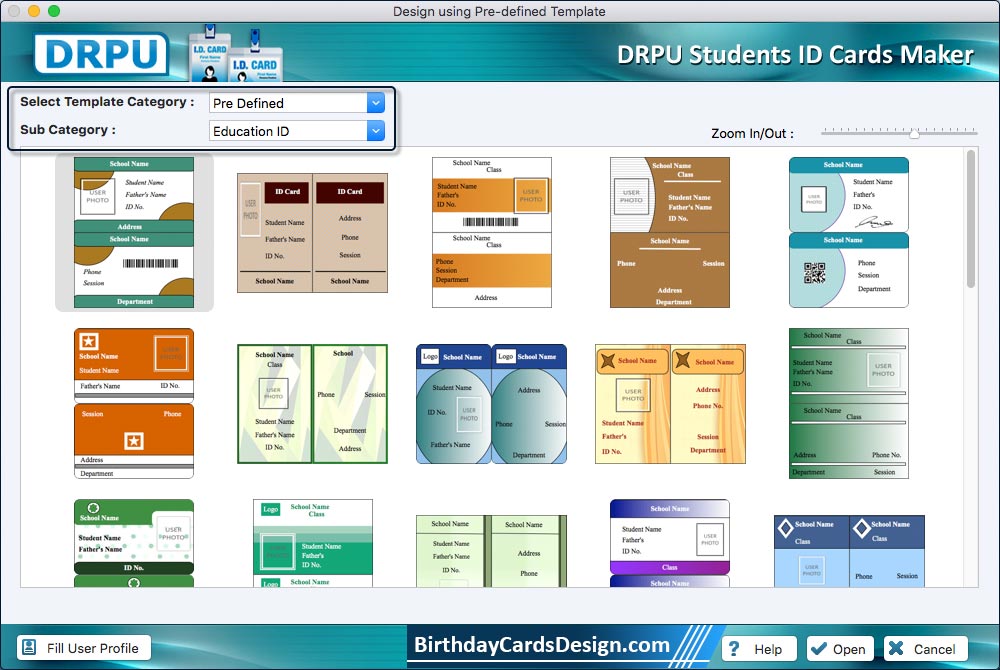Click the vertical scrollbar of template list
This screenshot has width=1000, height=670.
971,219
